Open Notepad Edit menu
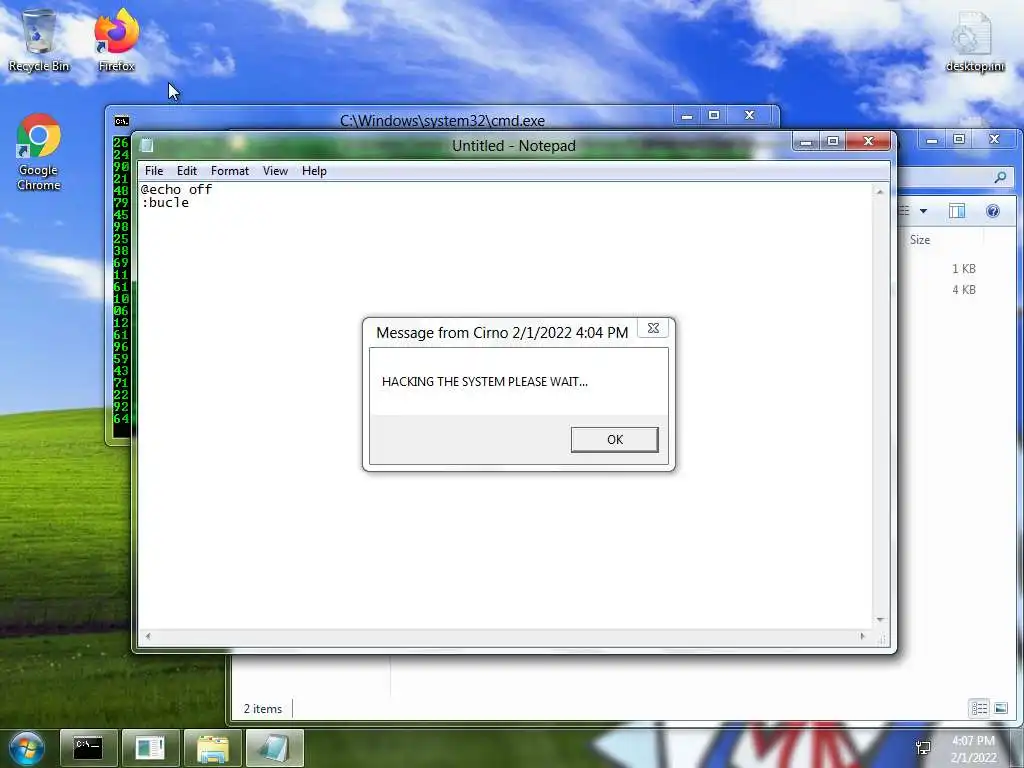 click(187, 171)
